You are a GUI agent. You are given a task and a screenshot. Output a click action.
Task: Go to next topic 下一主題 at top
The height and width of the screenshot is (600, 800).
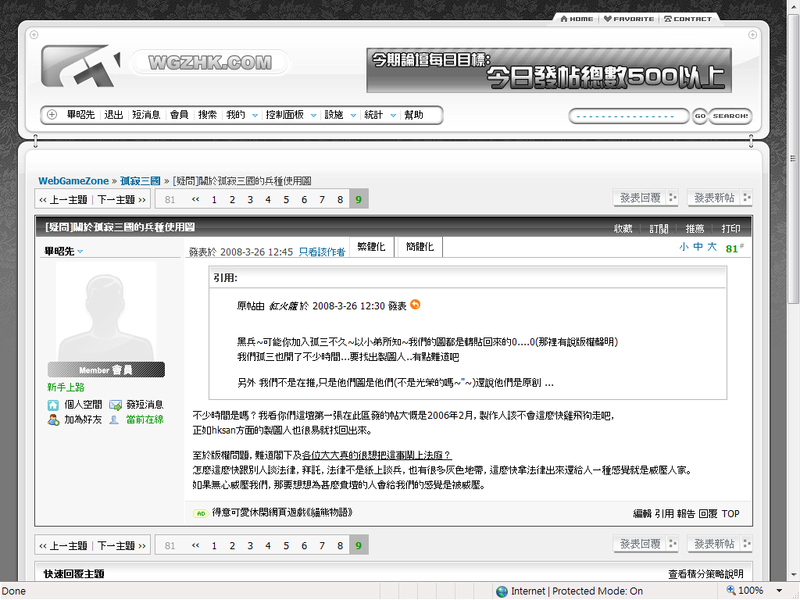tap(121, 199)
